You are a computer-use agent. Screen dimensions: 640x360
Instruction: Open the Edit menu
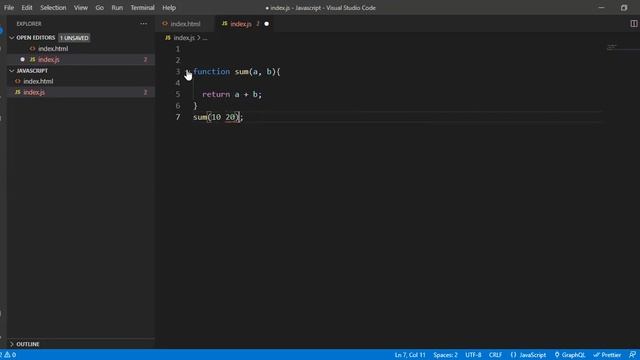[x=27, y=8]
